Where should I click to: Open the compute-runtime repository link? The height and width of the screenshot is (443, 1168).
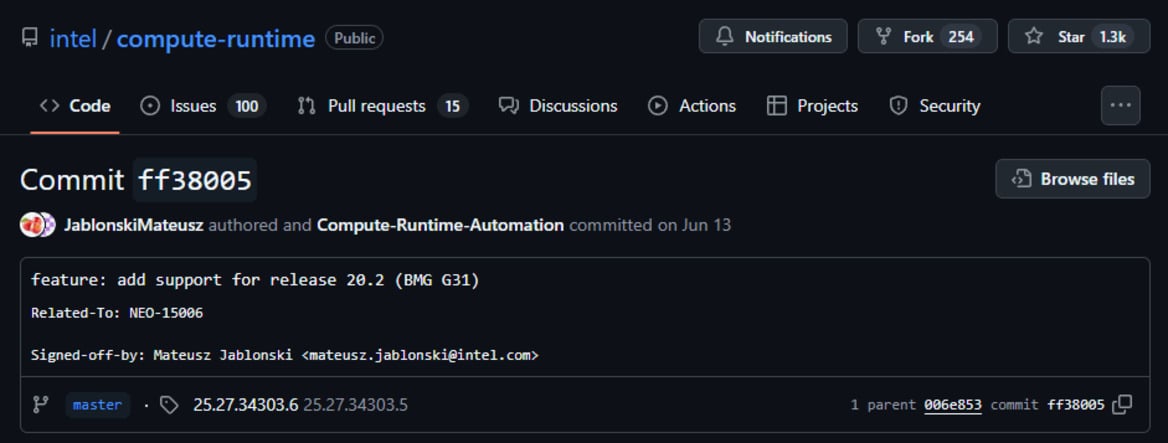click(215, 38)
